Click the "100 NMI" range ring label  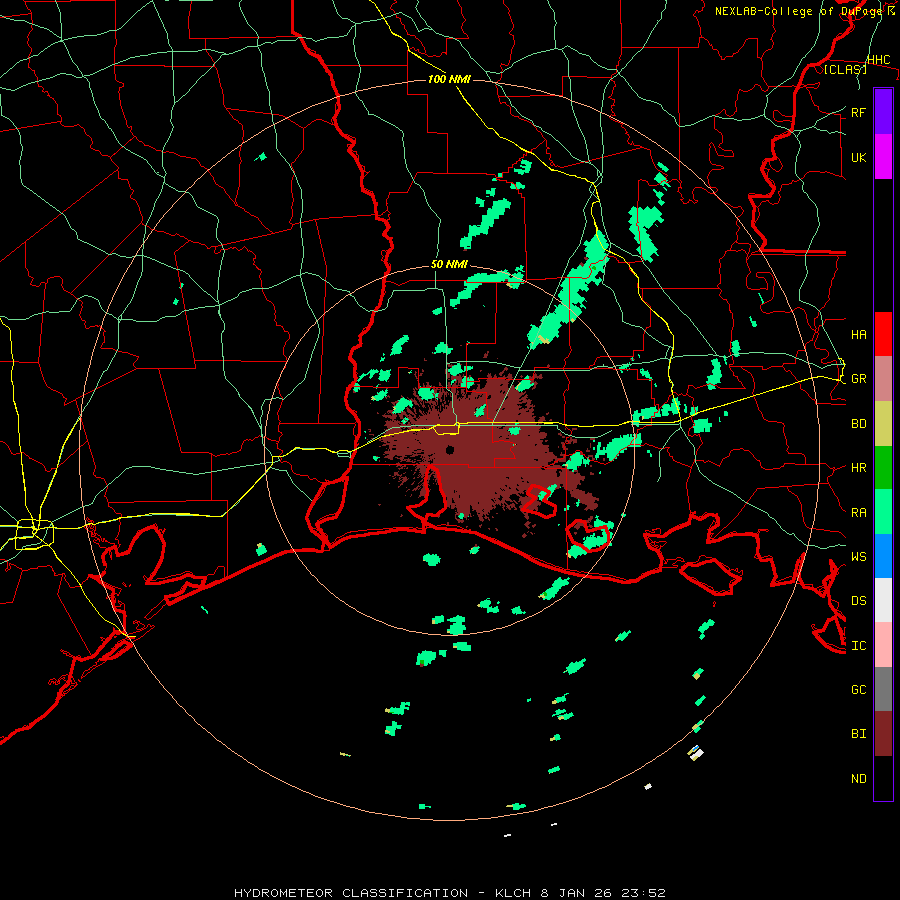(x=449, y=79)
